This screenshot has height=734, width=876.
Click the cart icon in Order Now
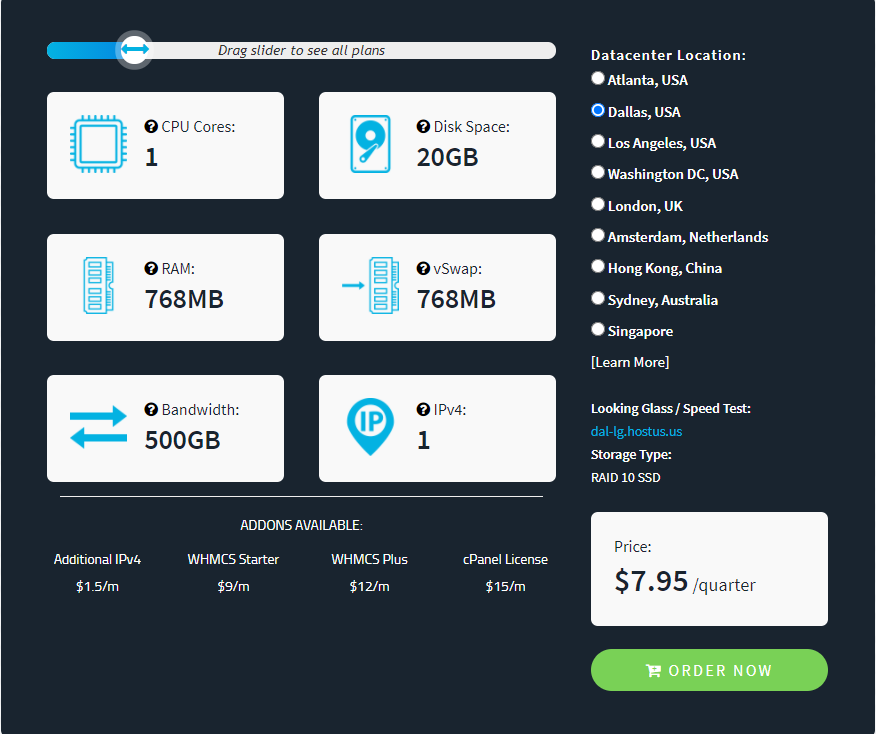[x=653, y=670]
